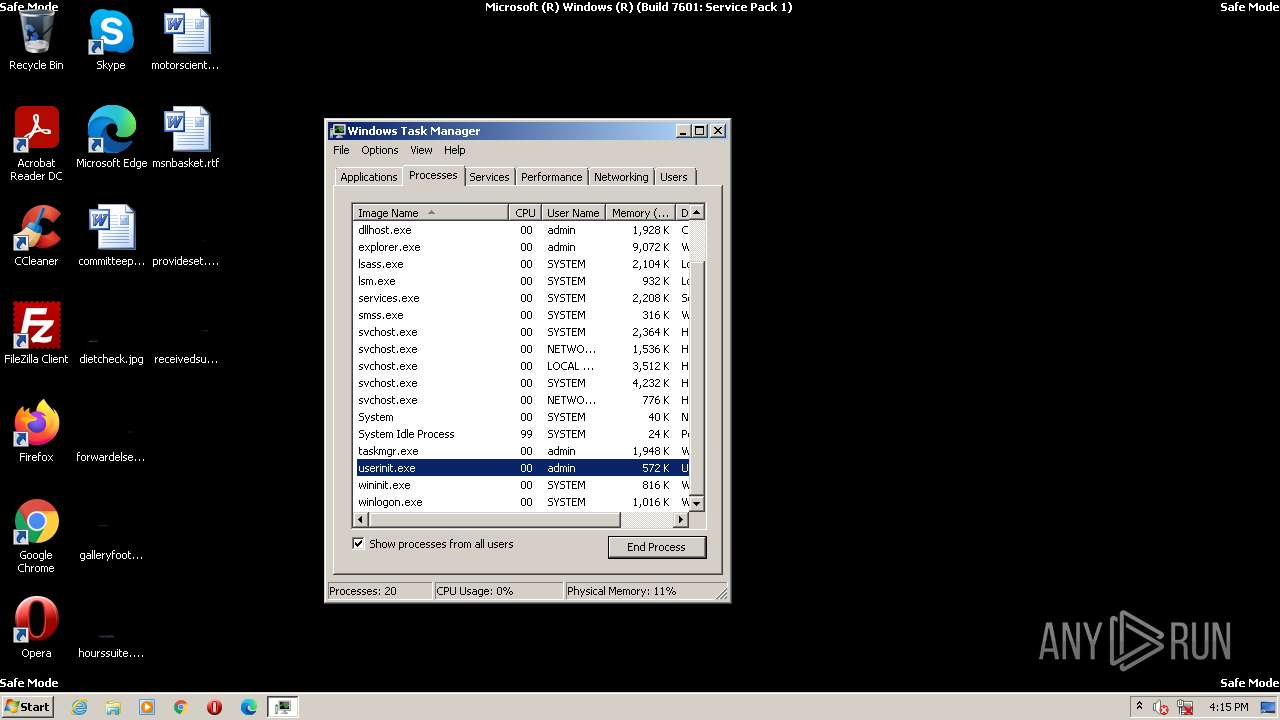Show hidden tray icons arrow

[x=1139, y=706]
